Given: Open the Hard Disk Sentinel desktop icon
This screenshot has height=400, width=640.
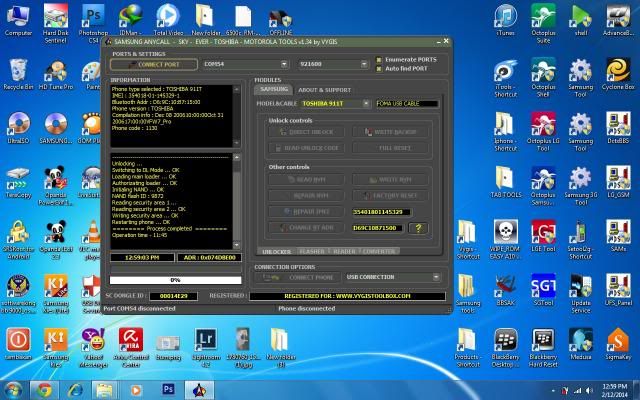Looking at the screenshot, I should [56, 23].
